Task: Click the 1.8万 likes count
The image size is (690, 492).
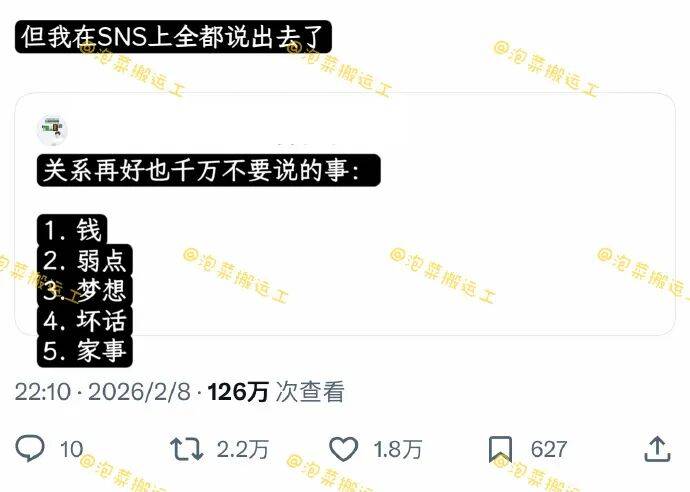Action: [397, 449]
